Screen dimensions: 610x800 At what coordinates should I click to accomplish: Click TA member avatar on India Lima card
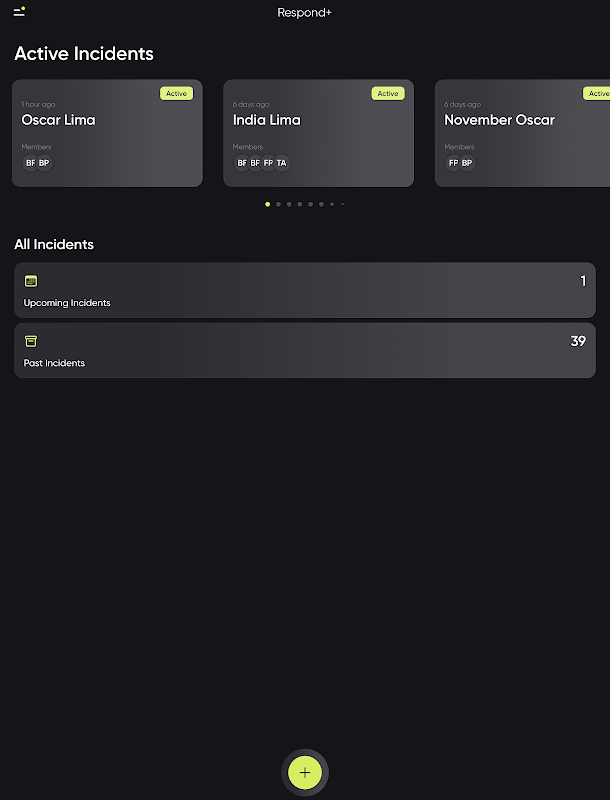coord(281,163)
